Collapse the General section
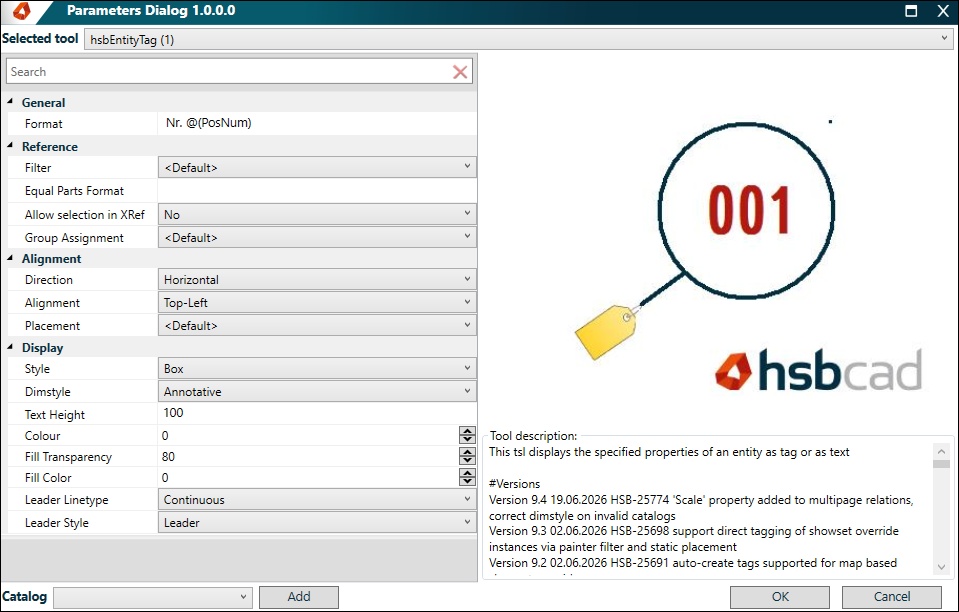Screen dimensions: 959x612 [x=10, y=101]
